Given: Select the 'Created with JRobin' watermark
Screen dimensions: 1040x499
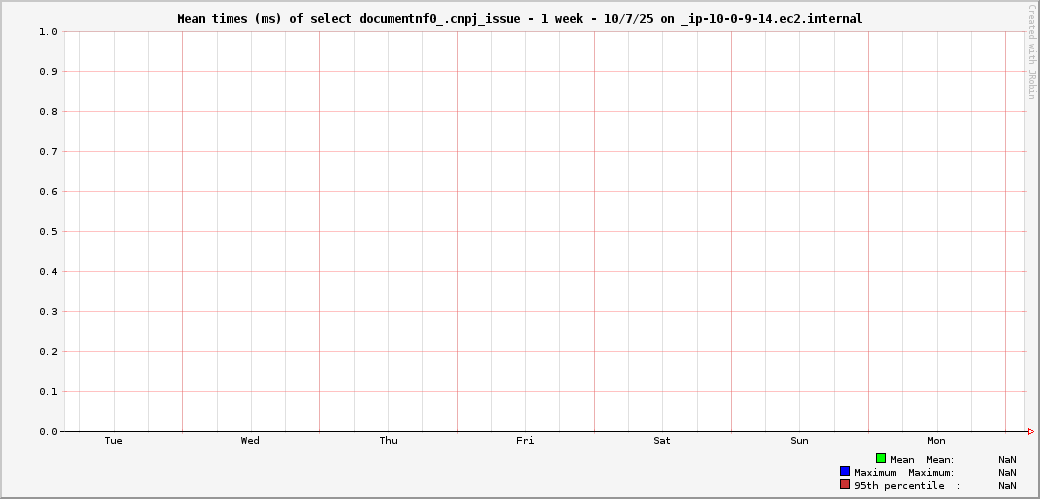Looking at the screenshot, I should pyautogui.click(x=1031, y=52).
